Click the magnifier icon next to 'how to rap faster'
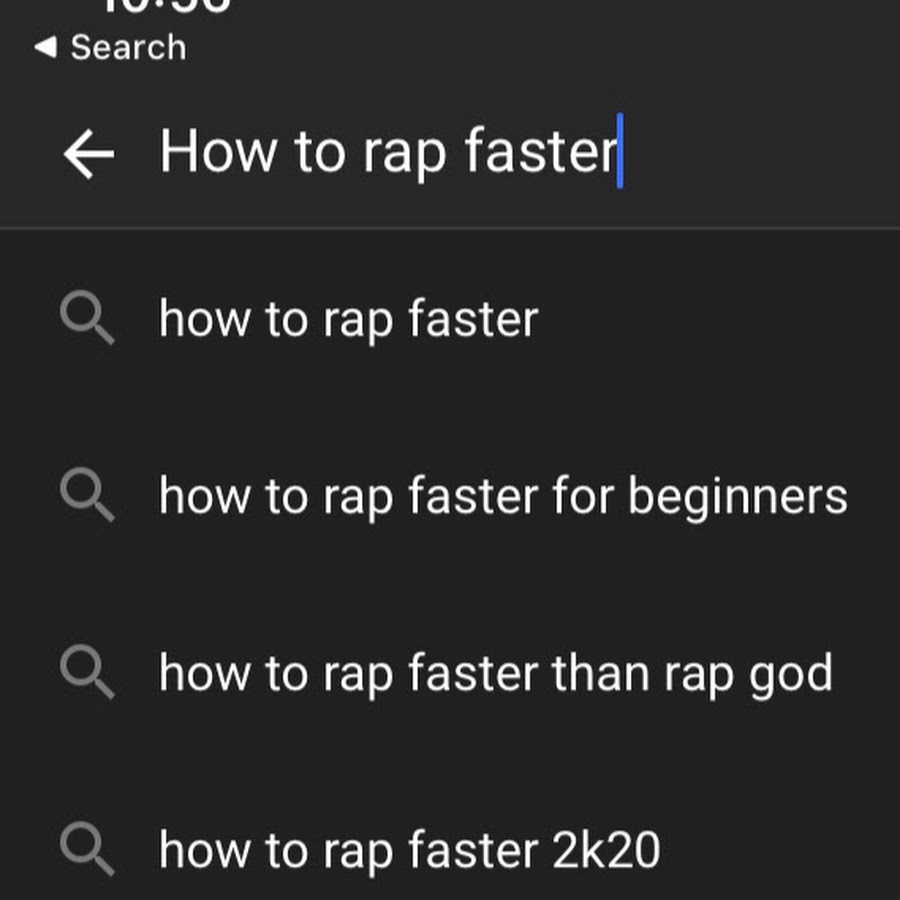Image resolution: width=900 pixels, height=900 pixels. 87,320
